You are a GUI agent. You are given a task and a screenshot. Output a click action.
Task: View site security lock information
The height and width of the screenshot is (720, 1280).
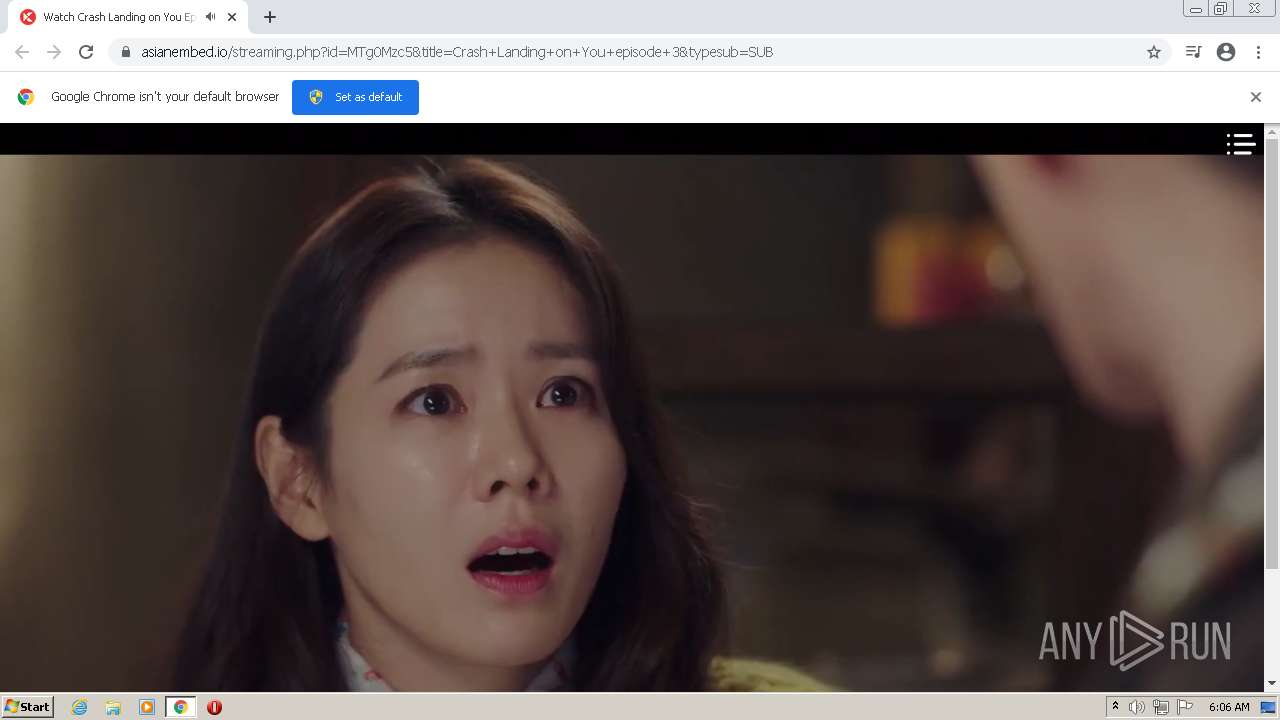126,52
